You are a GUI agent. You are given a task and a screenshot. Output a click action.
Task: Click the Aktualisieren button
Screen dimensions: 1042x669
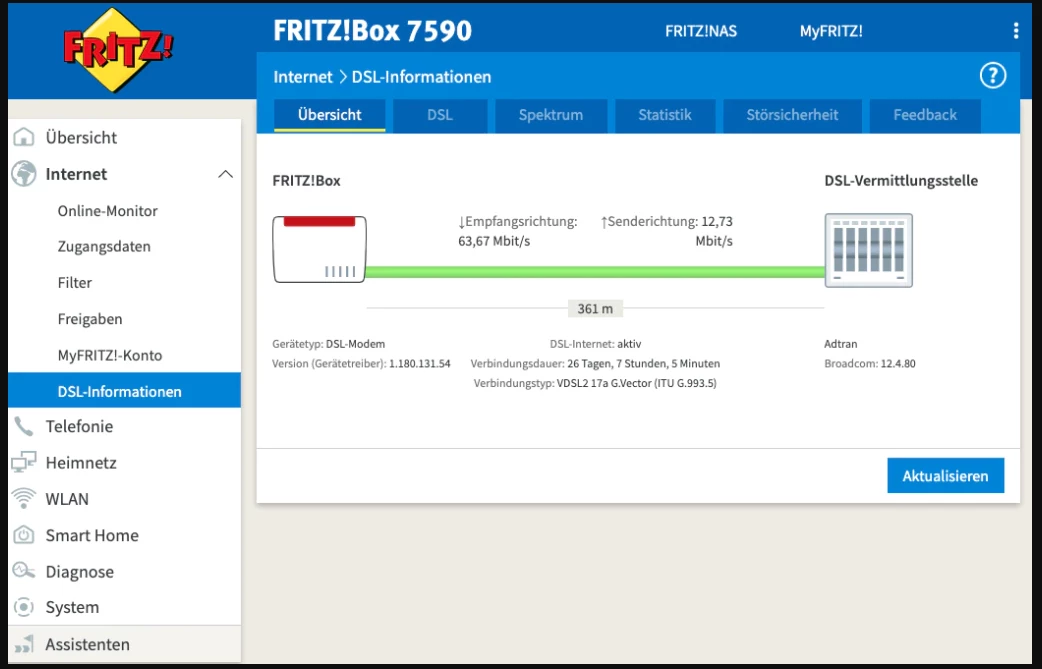946,476
